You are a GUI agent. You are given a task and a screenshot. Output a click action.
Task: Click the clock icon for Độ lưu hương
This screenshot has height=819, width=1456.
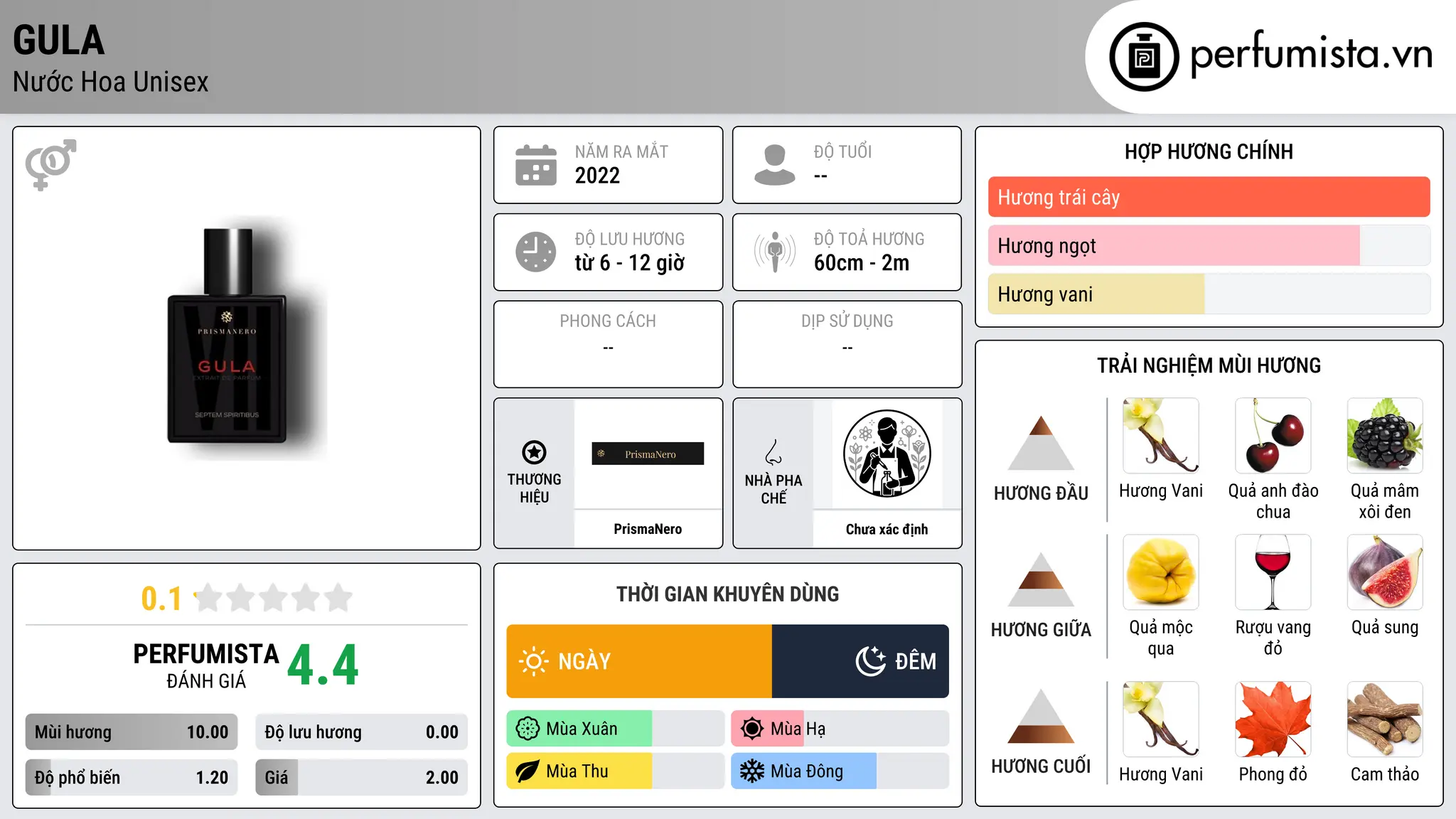click(x=536, y=252)
